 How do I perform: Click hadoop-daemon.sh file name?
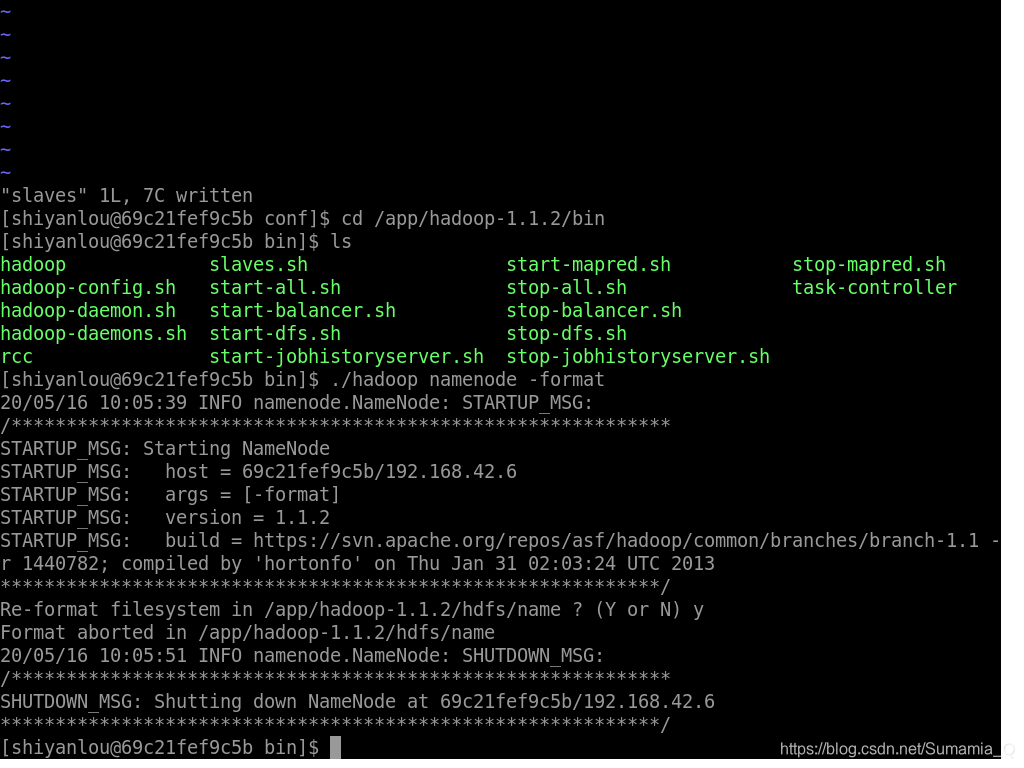88,311
